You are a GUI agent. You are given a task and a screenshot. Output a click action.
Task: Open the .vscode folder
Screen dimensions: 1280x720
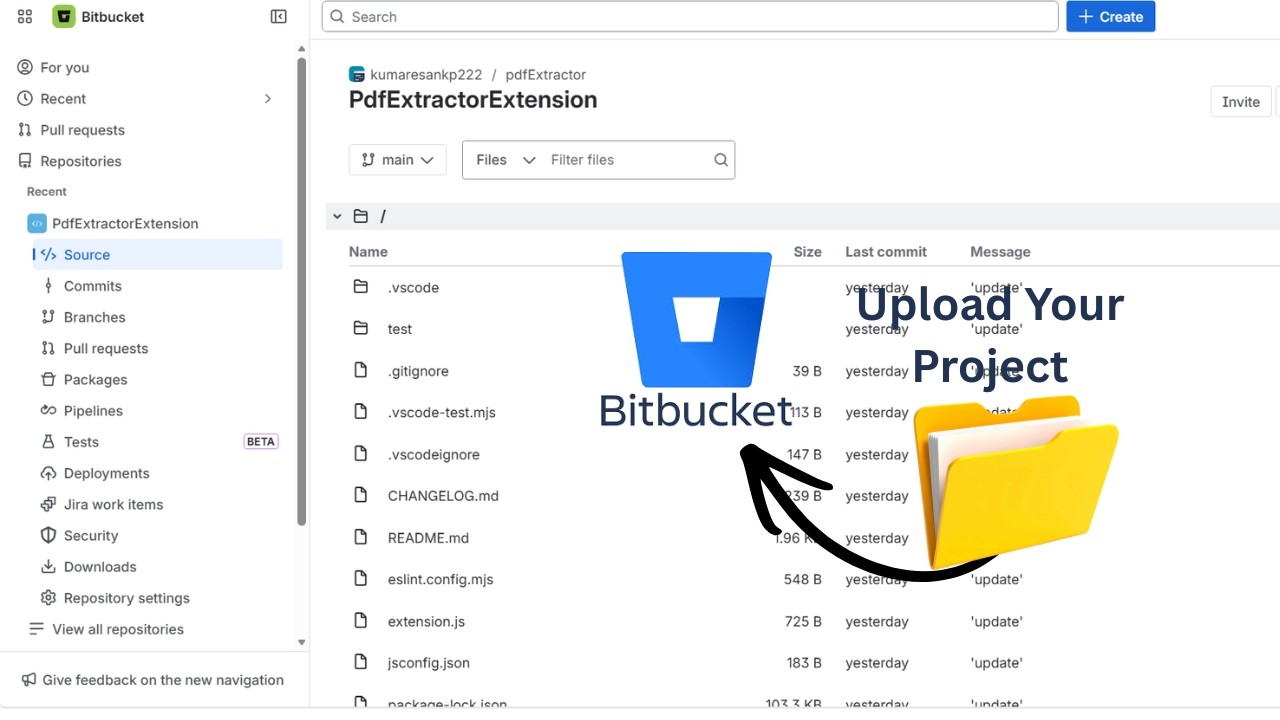point(413,287)
